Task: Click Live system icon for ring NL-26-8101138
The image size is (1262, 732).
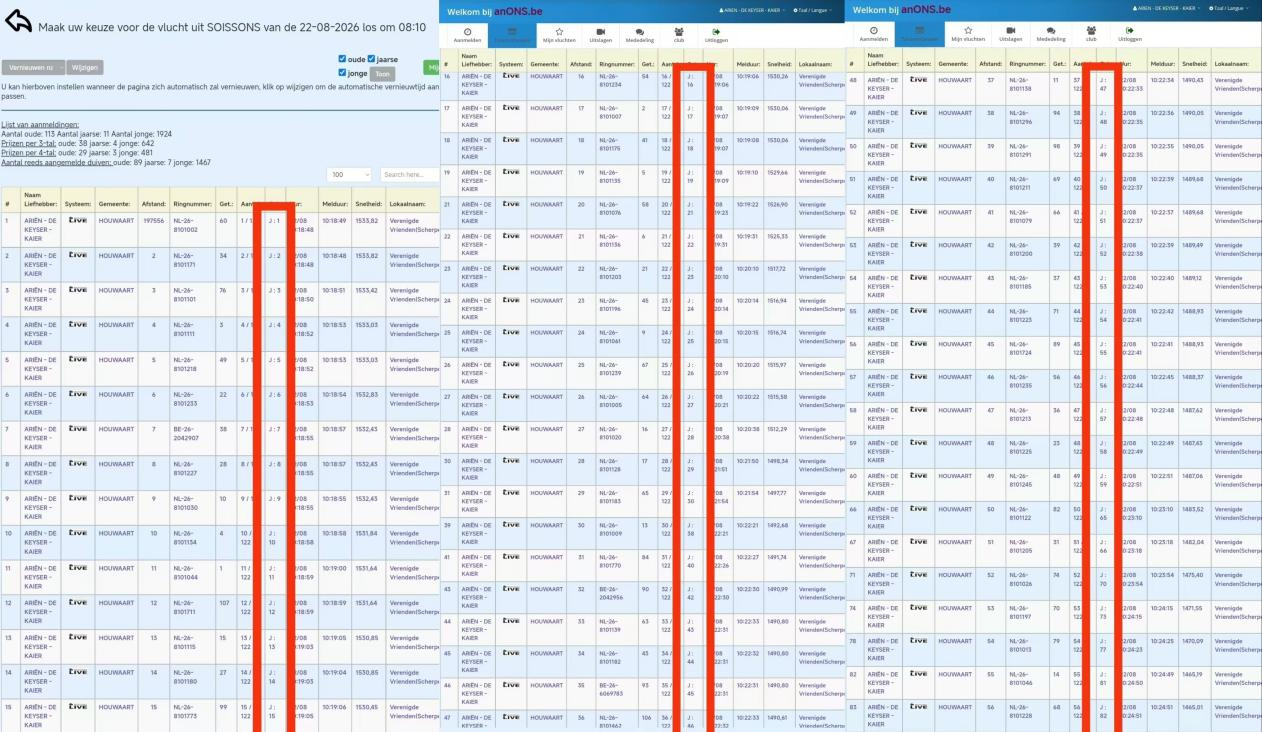Action: 918,80
